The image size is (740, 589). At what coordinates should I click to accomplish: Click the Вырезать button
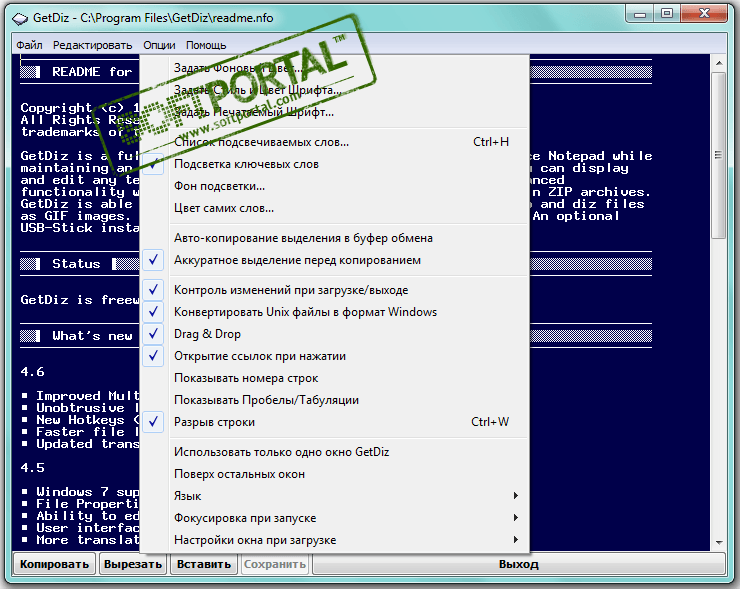pyautogui.click(x=133, y=564)
